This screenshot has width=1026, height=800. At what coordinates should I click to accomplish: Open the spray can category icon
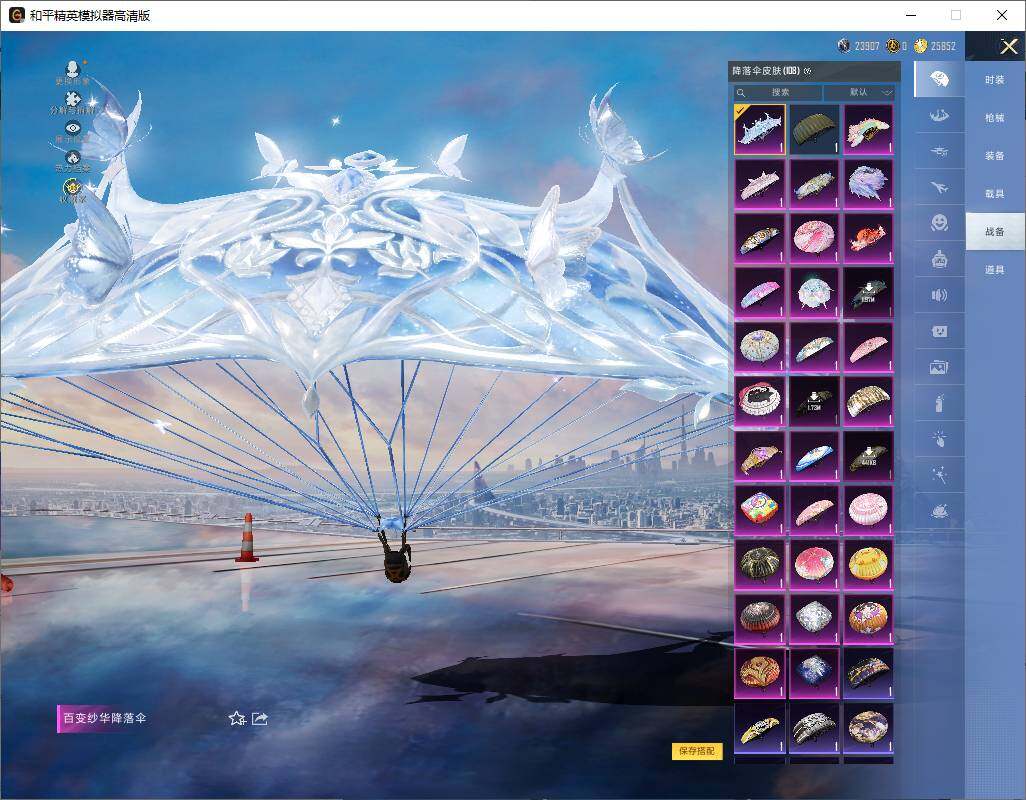[x=939, y=404]
